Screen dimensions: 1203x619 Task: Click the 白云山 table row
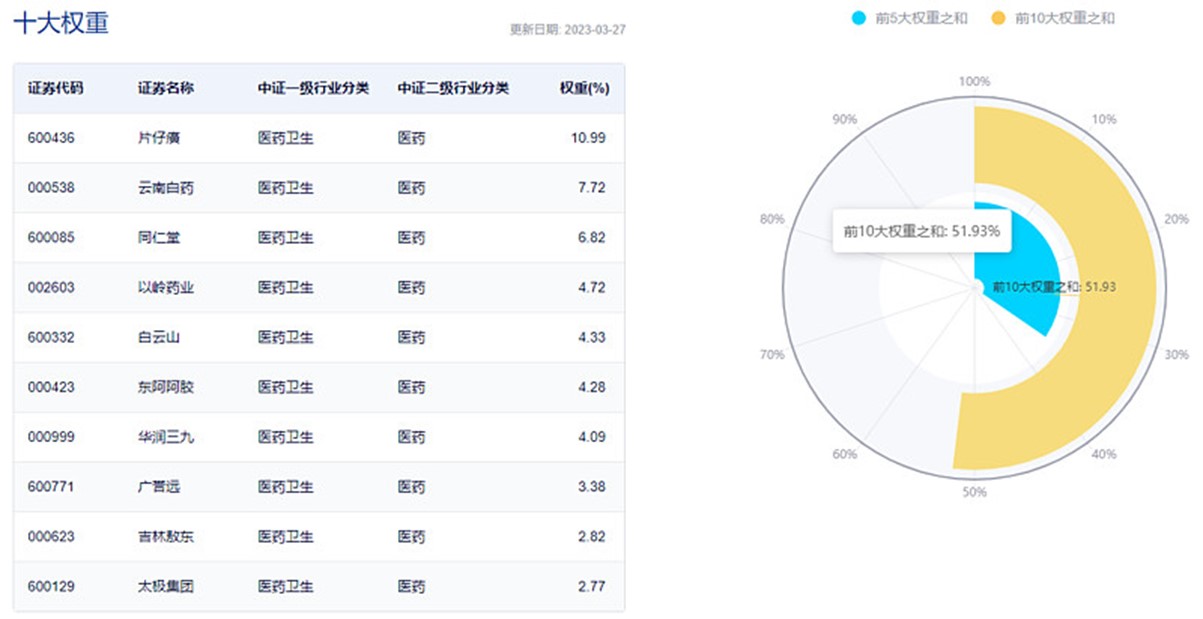coord(319,338)
